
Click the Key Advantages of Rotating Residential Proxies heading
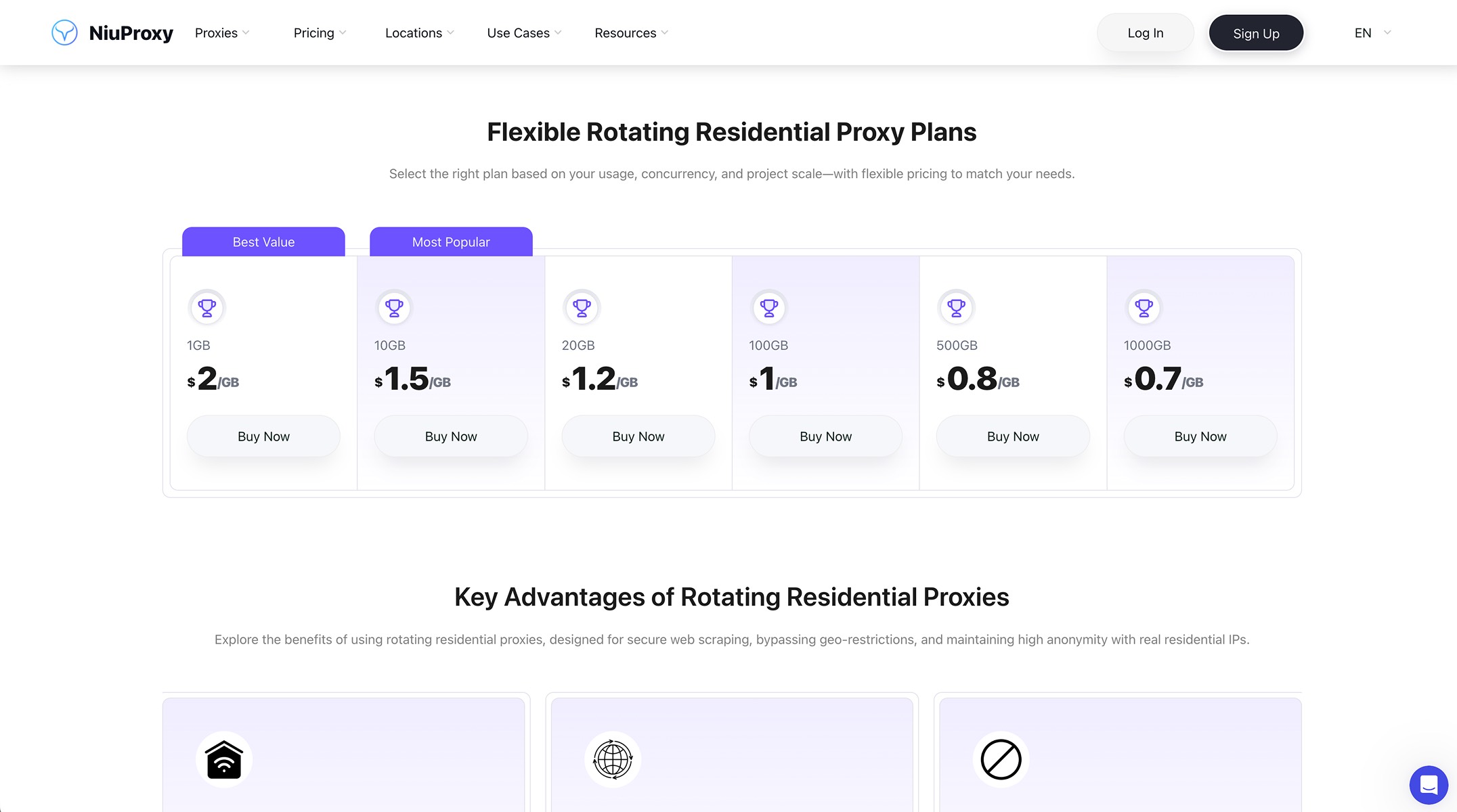pyautogui.click(x=732, y=597)
